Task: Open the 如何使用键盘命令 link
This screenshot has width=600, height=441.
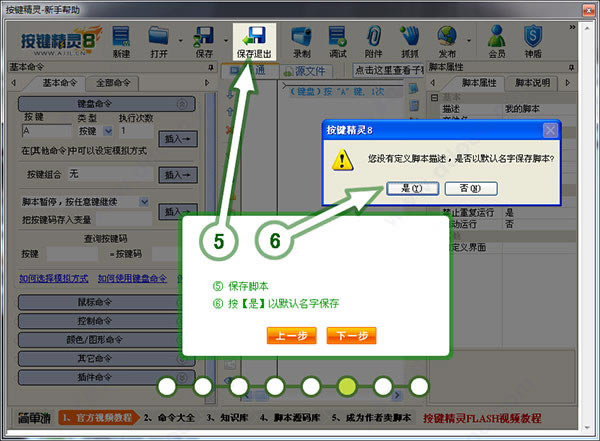Action: coord(132,278)
